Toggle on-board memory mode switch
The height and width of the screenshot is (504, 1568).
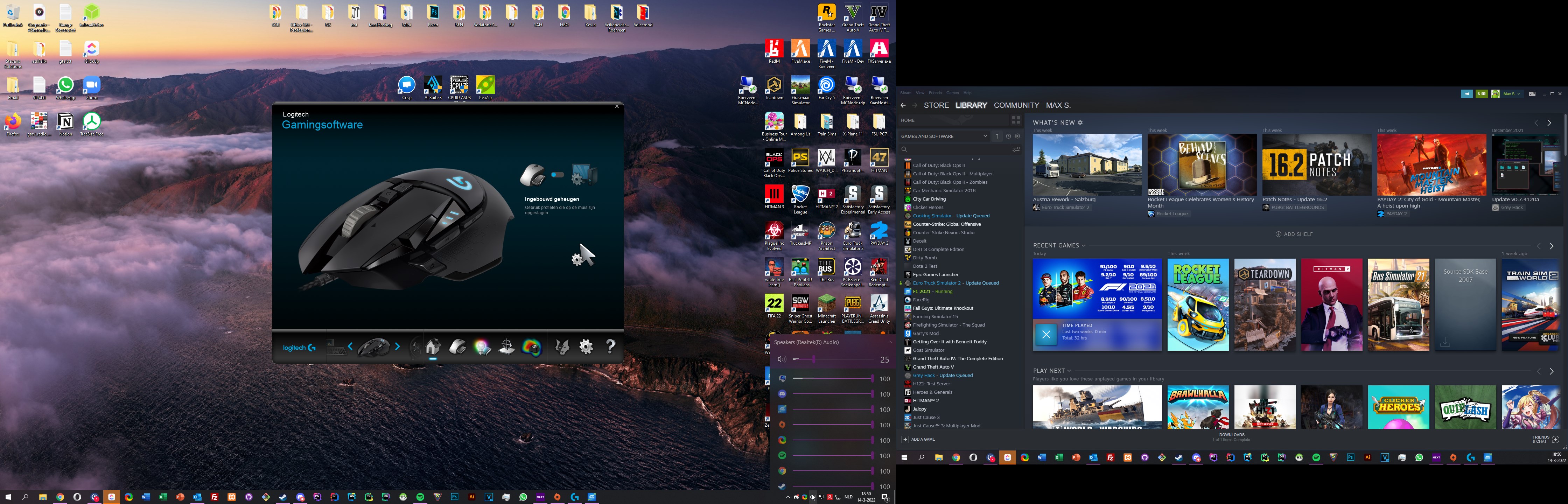tap(558, 175)
